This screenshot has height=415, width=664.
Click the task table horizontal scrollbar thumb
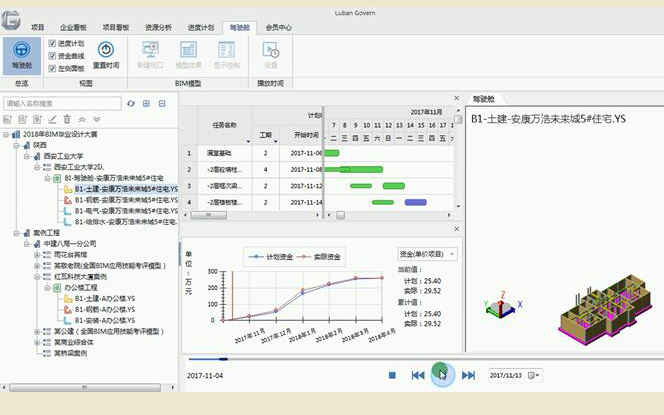(208, 215)
